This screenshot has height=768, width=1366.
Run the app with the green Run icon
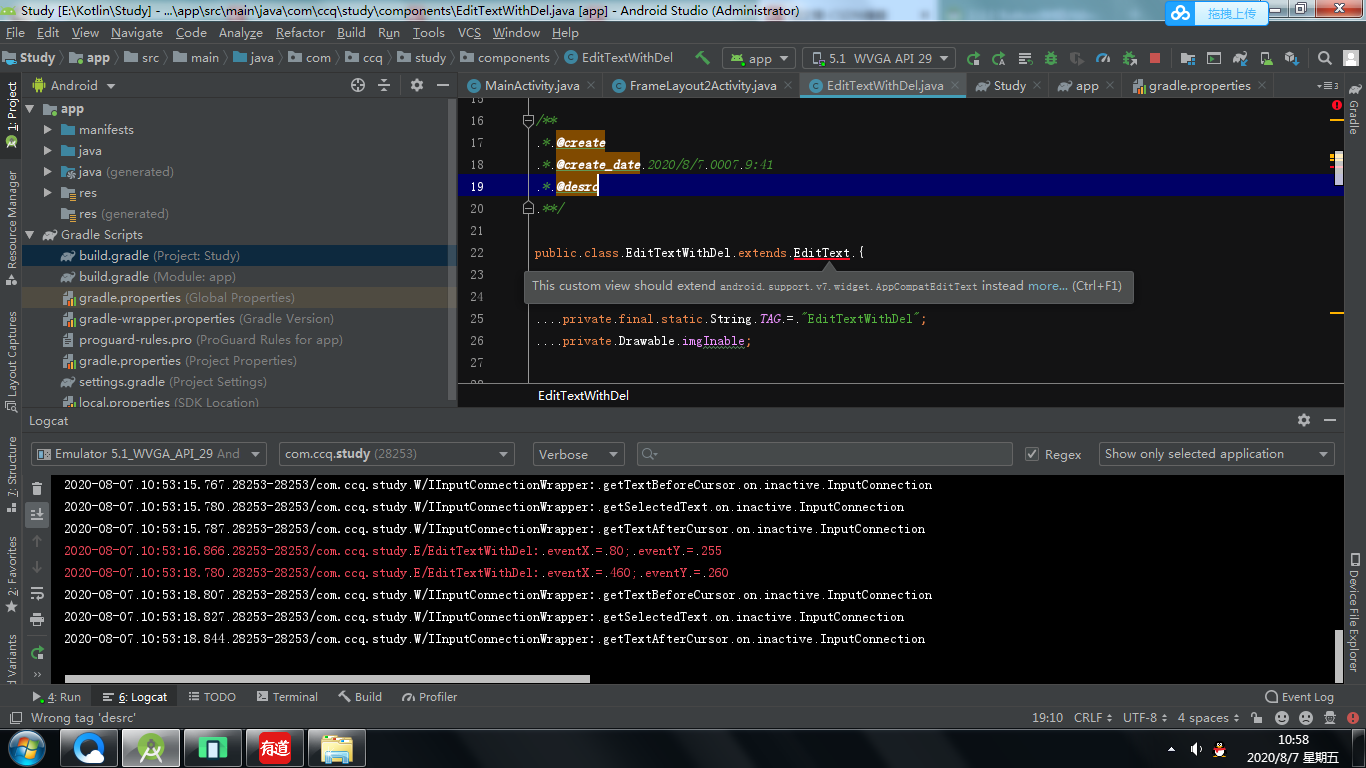pyautogui.click(x=973, y=57)
